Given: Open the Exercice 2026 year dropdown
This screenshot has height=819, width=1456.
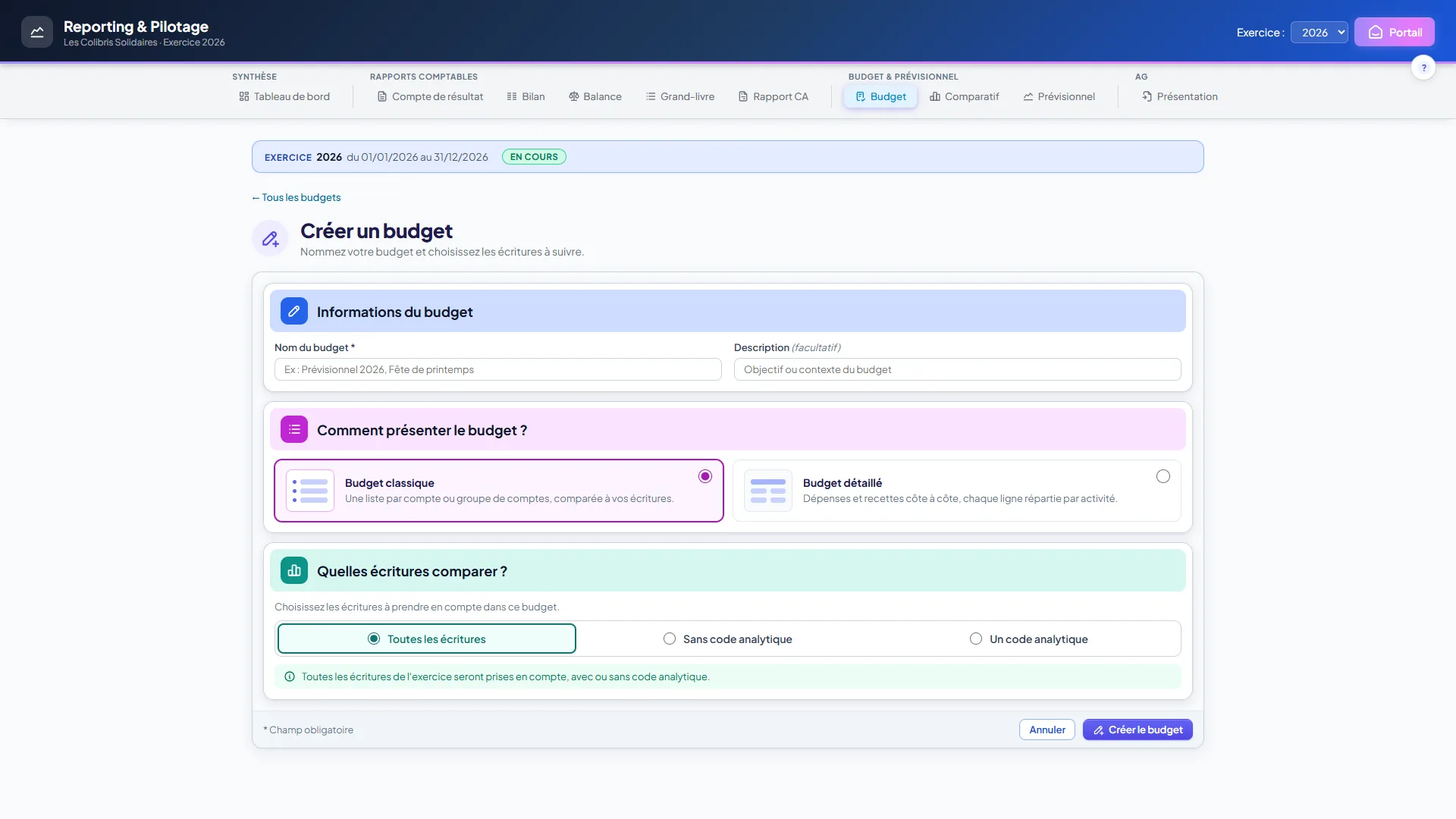Looking at the screenshot, I should [x=1319, y=32].
